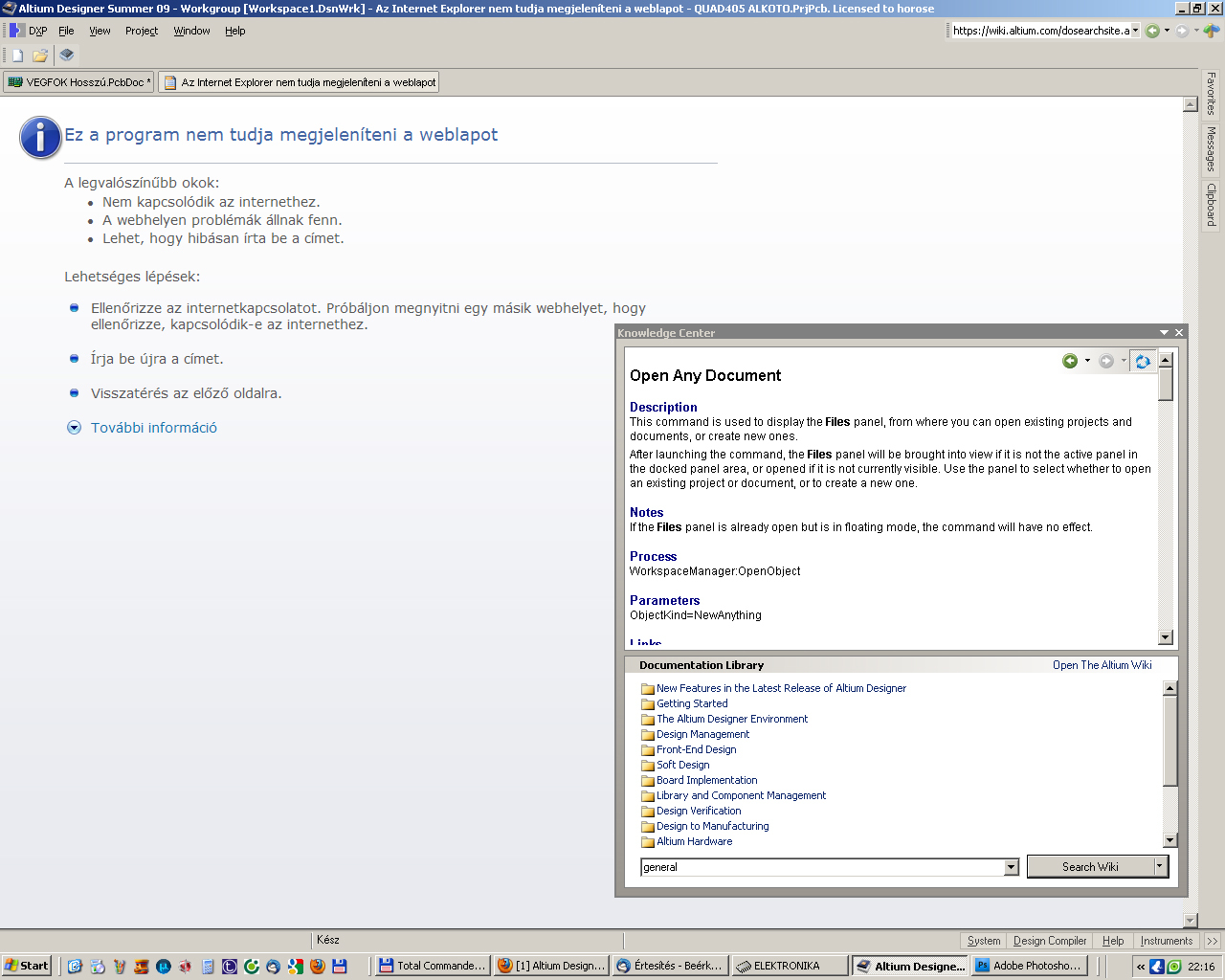The height and width of the screenshot is (980, 1225).
Task: Select the Internet Explorer error page tab
Action: (x=299, y=82)
